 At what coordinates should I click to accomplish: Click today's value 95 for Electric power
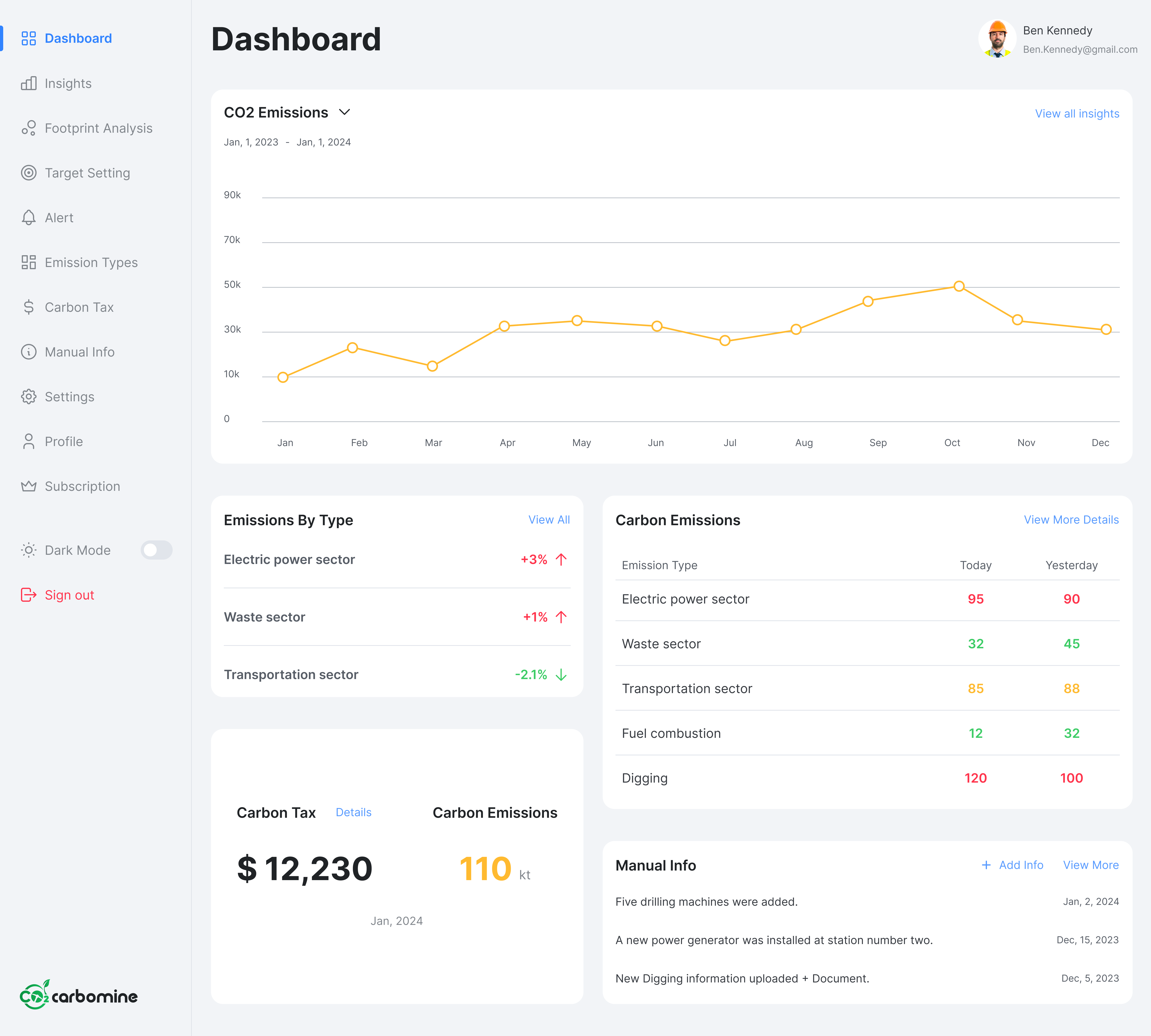tap(976, 599)
